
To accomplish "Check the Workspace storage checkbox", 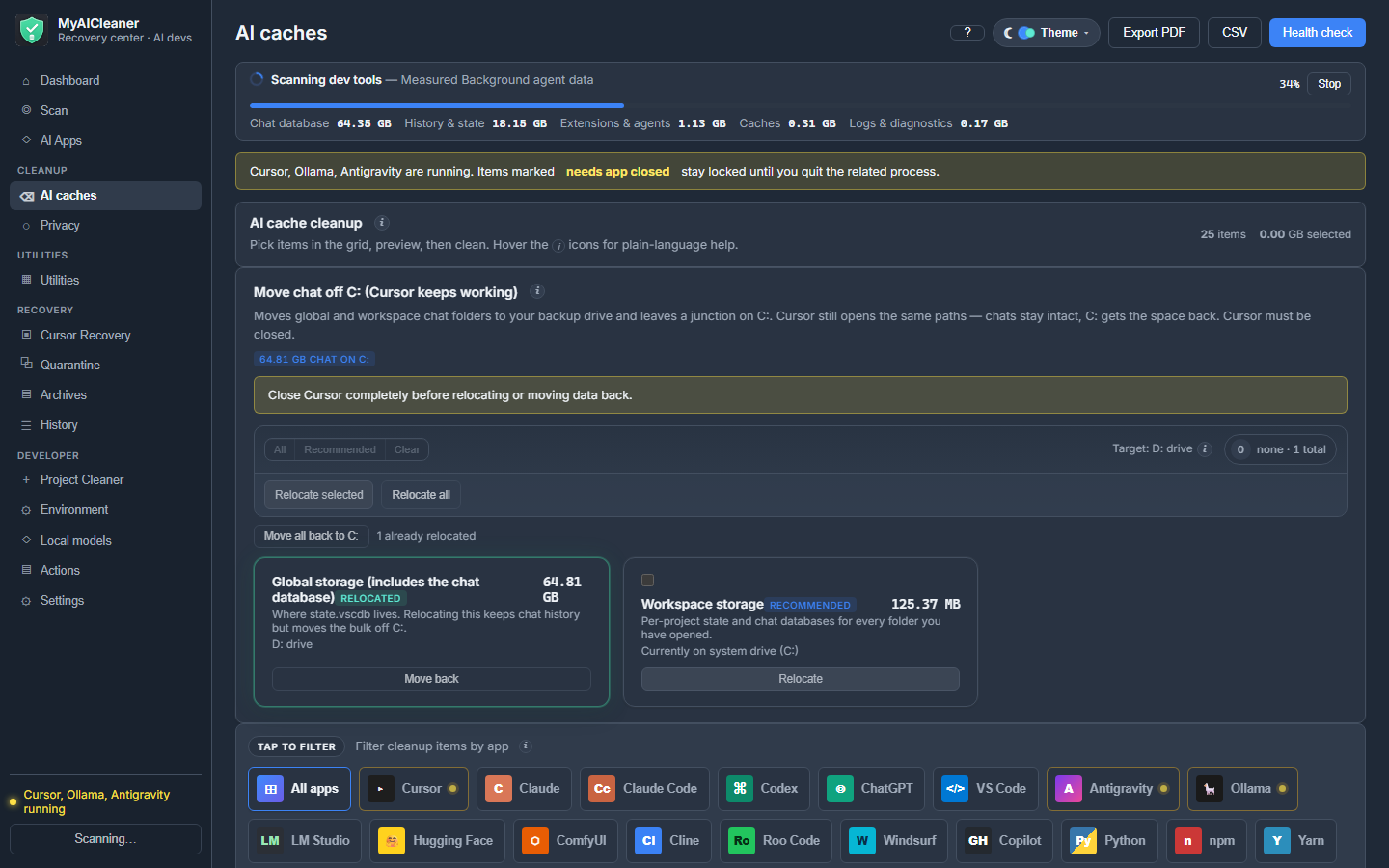I will tap(648, 581).
